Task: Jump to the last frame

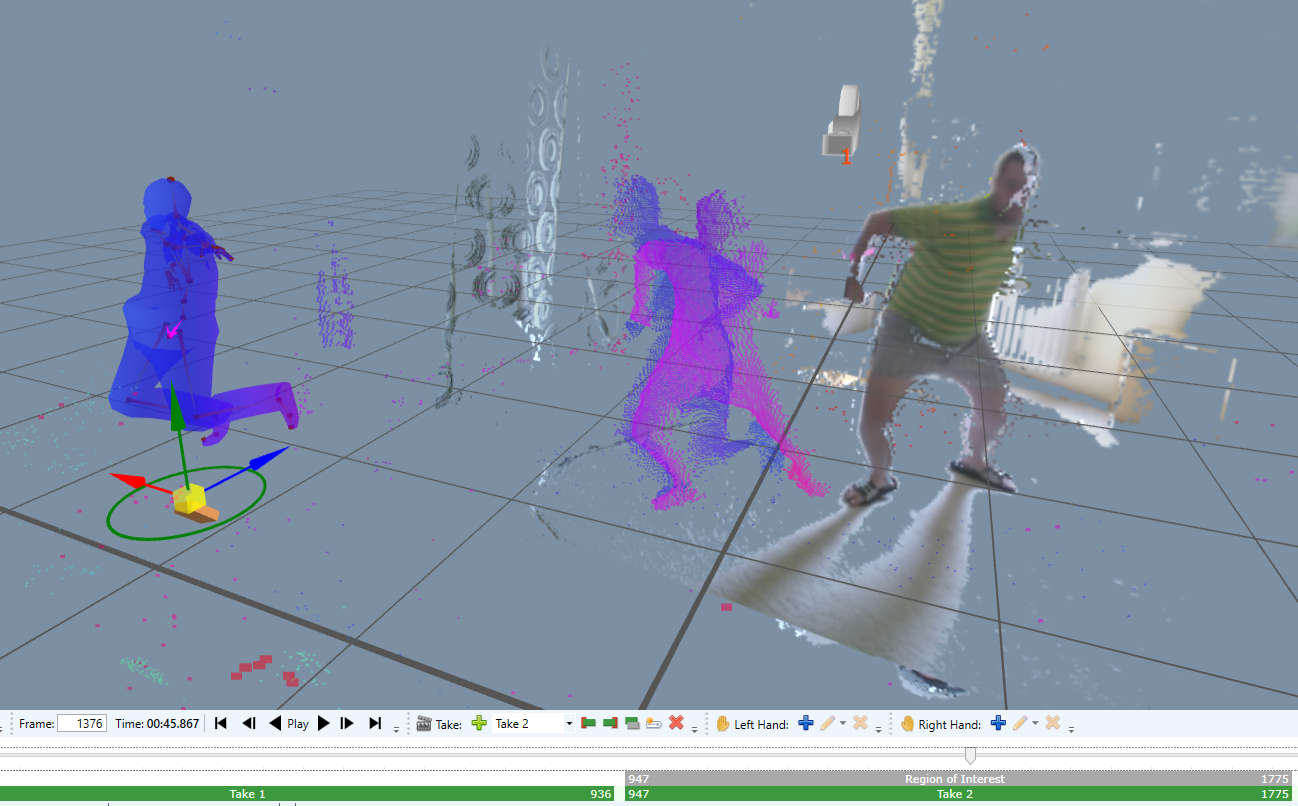Action: coord(375,723)
